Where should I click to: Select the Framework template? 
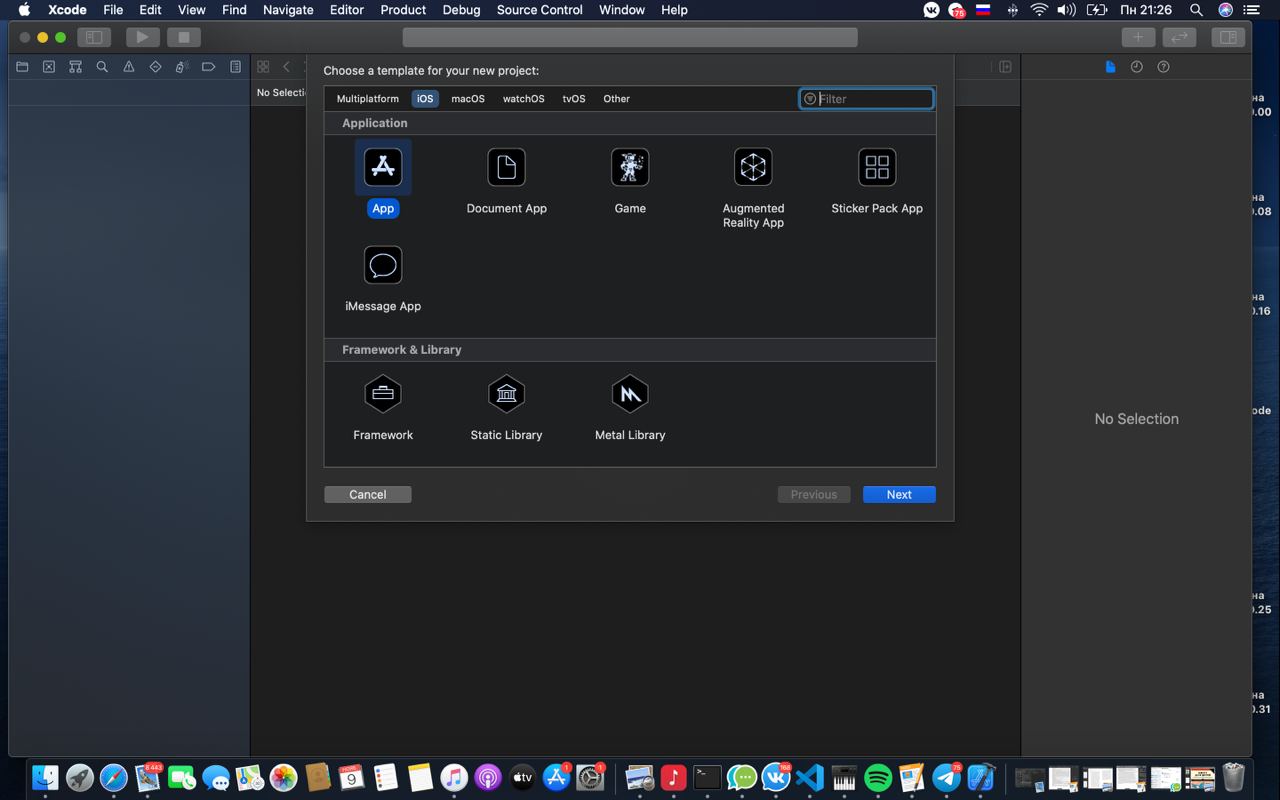pos(383,394)
